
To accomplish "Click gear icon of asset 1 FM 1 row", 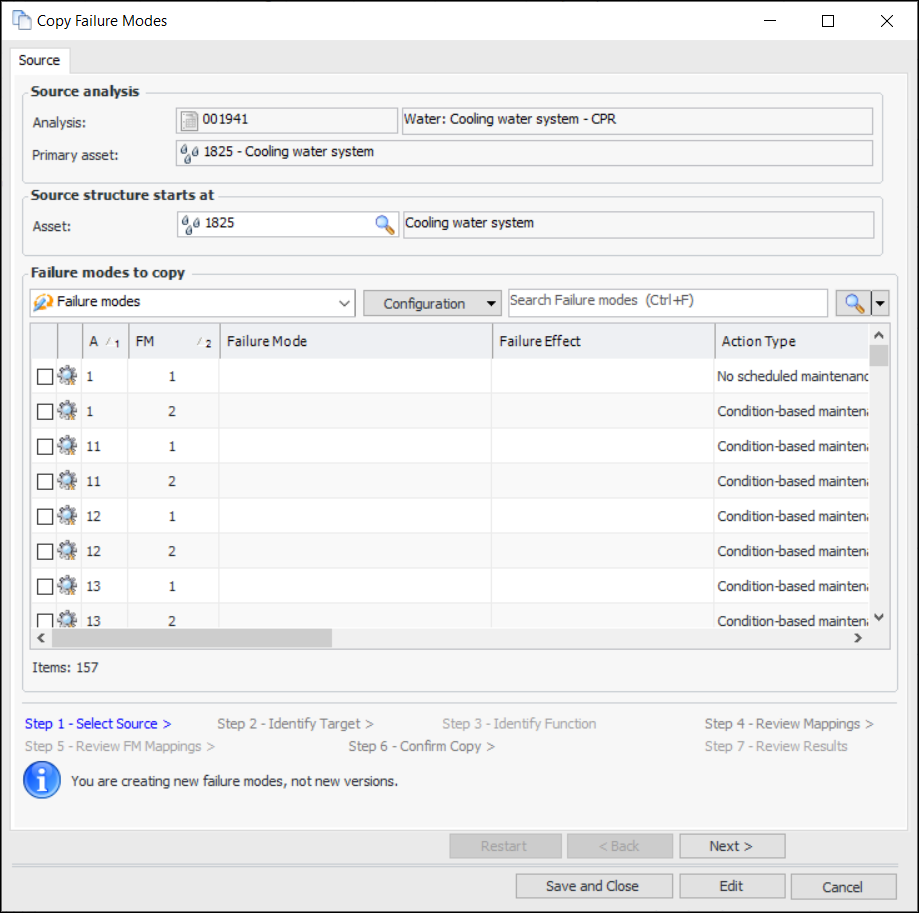I will click(68, 377).
